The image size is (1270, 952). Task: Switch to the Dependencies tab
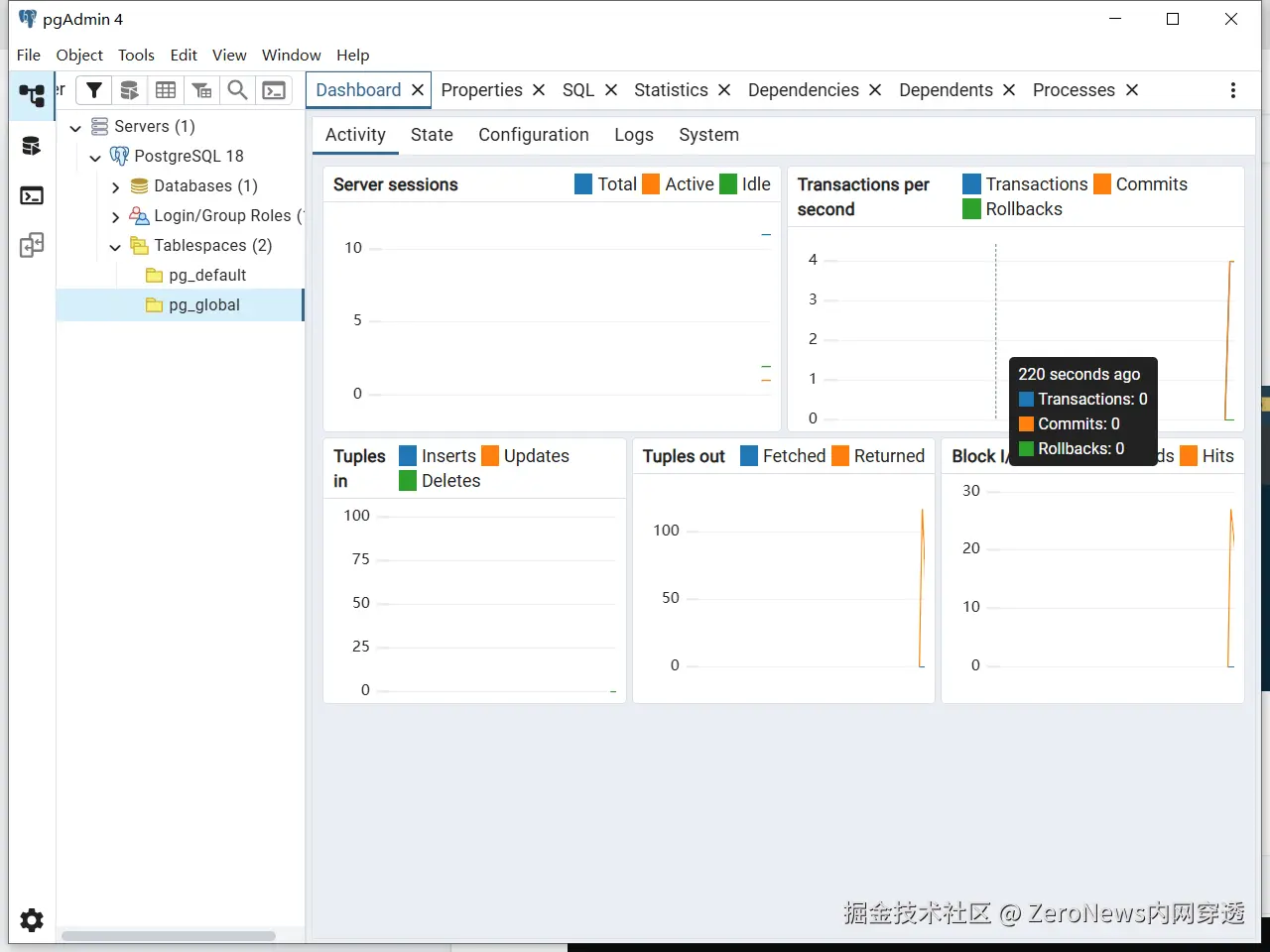click(804, 90)
